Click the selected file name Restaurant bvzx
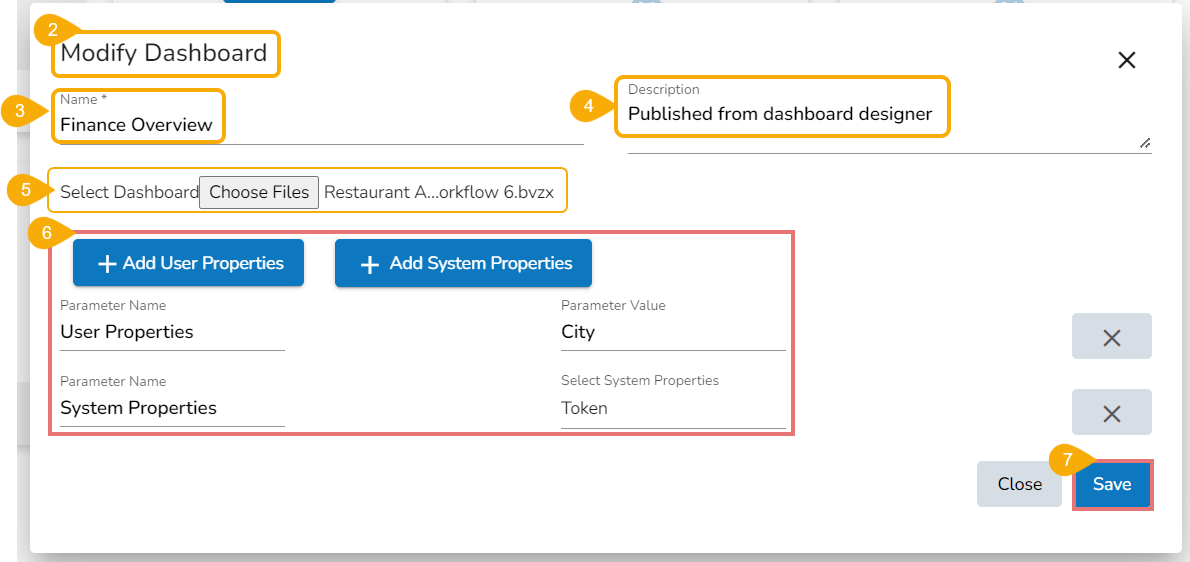Image resolution: width=1190 pixels, height=562 pixels. [438, 192]
